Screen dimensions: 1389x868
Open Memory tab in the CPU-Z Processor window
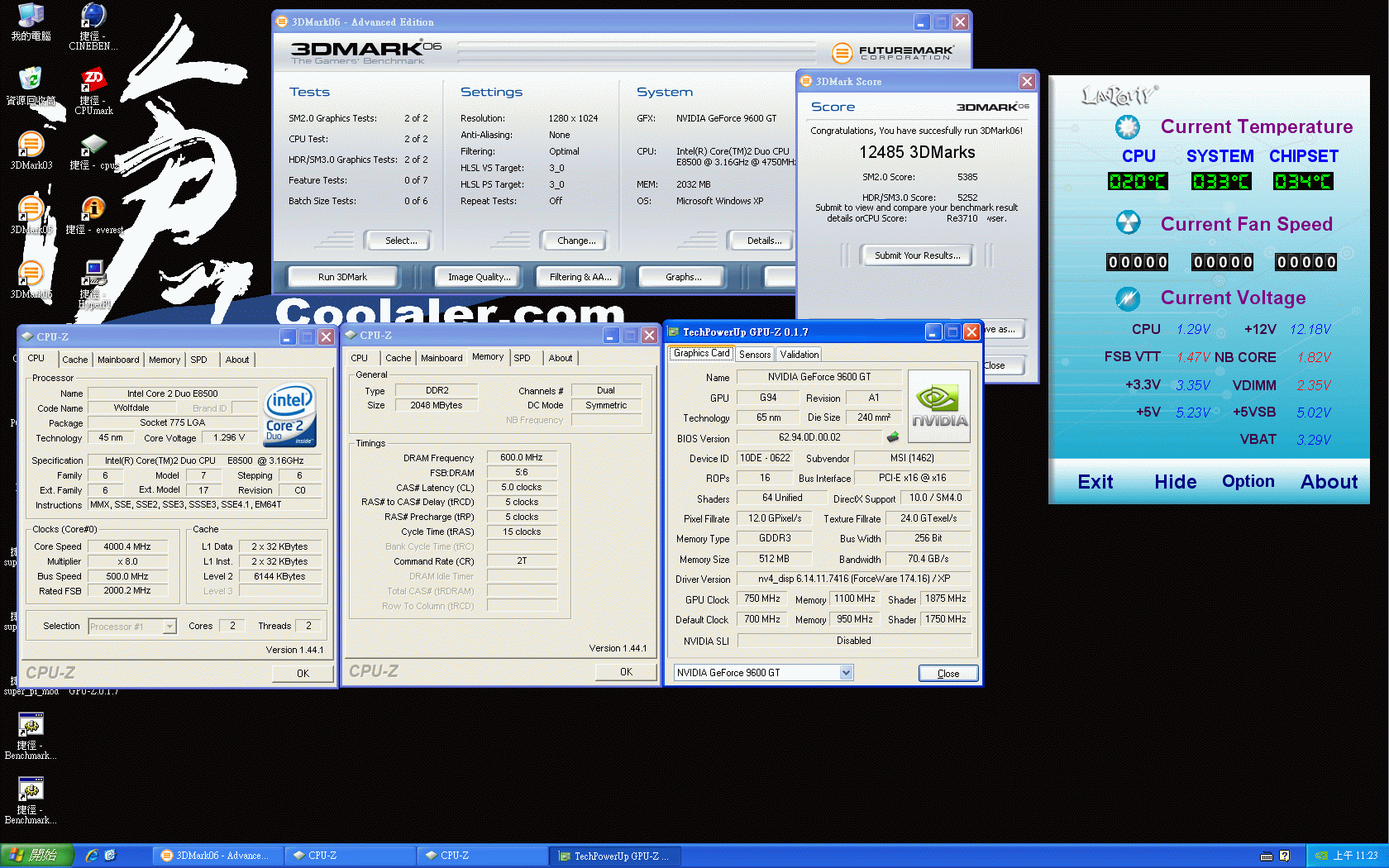[x=165, y=360]
